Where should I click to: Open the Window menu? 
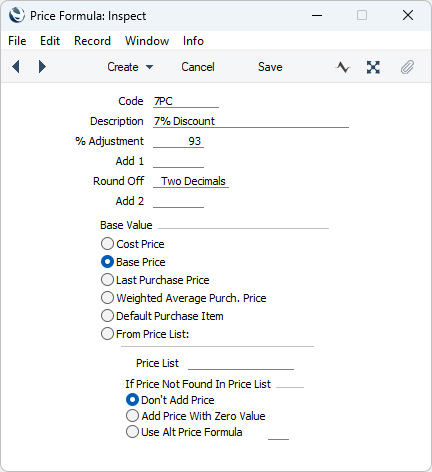[x=147, y=41]
